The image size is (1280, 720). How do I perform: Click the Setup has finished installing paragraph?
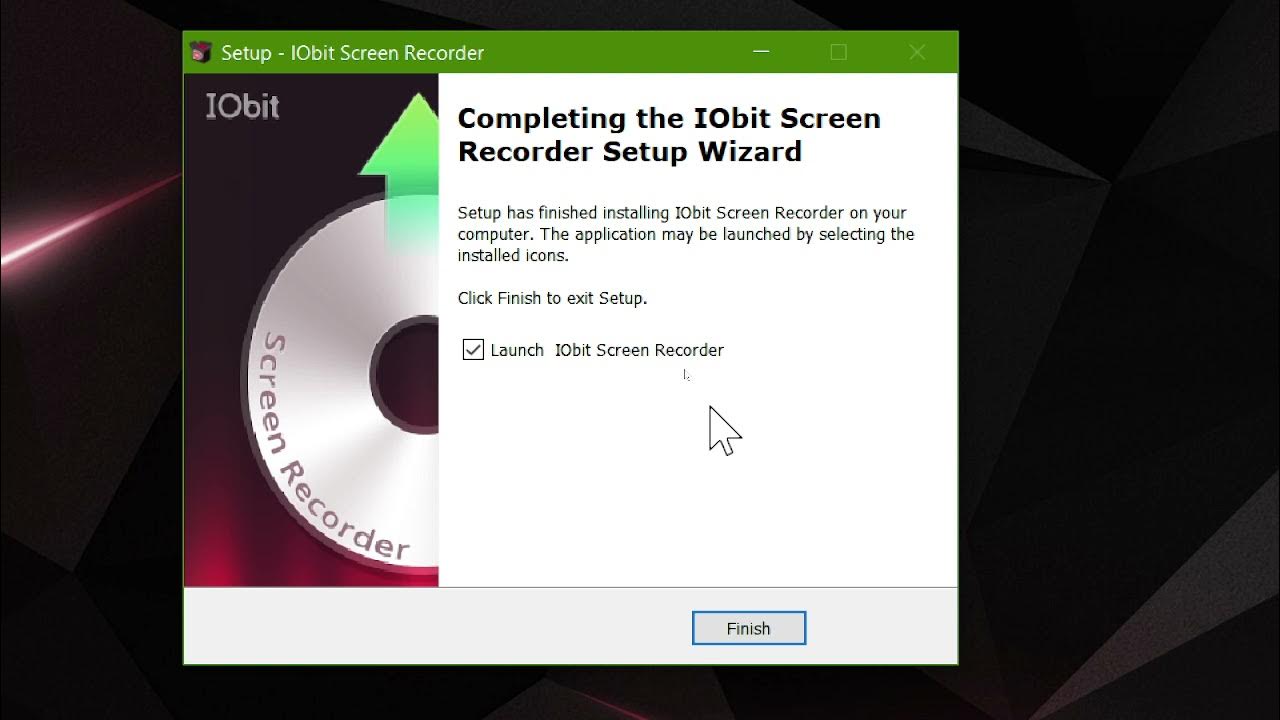point(686,234)
